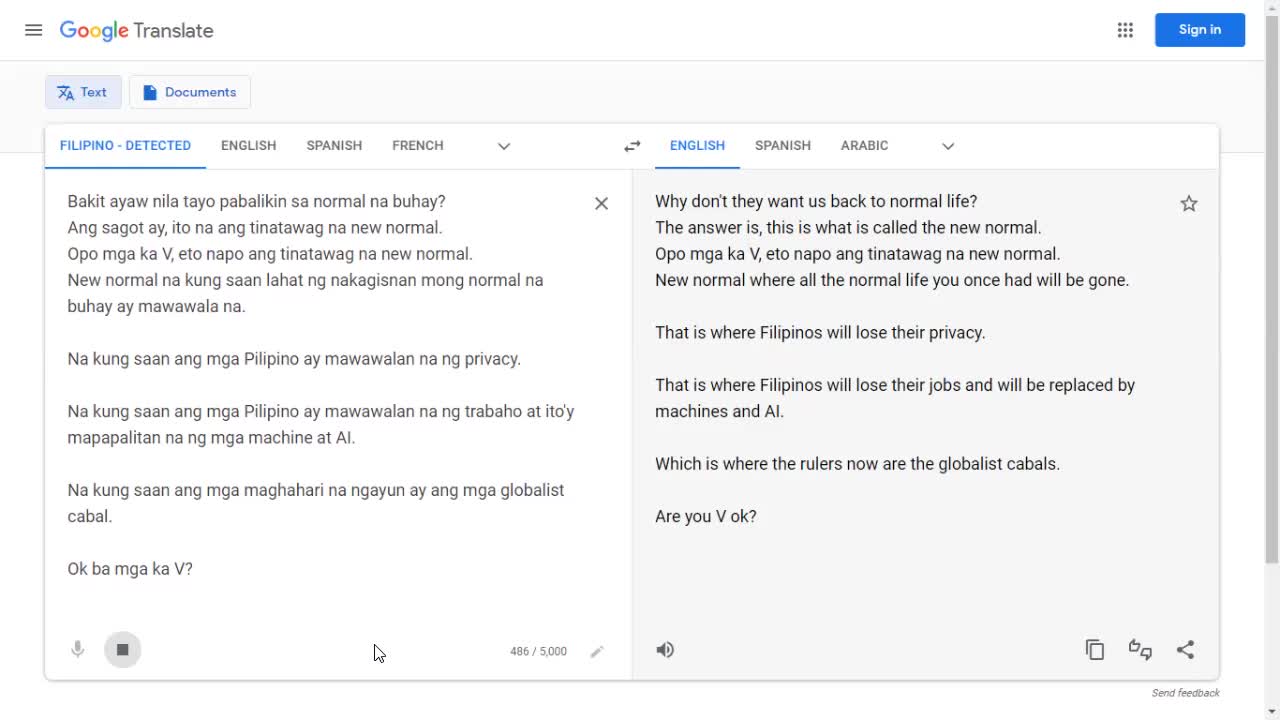This screenshot has height=720, width=1280.
Task: Click 'The answer is, this is what' line
Action: point(848,227)
